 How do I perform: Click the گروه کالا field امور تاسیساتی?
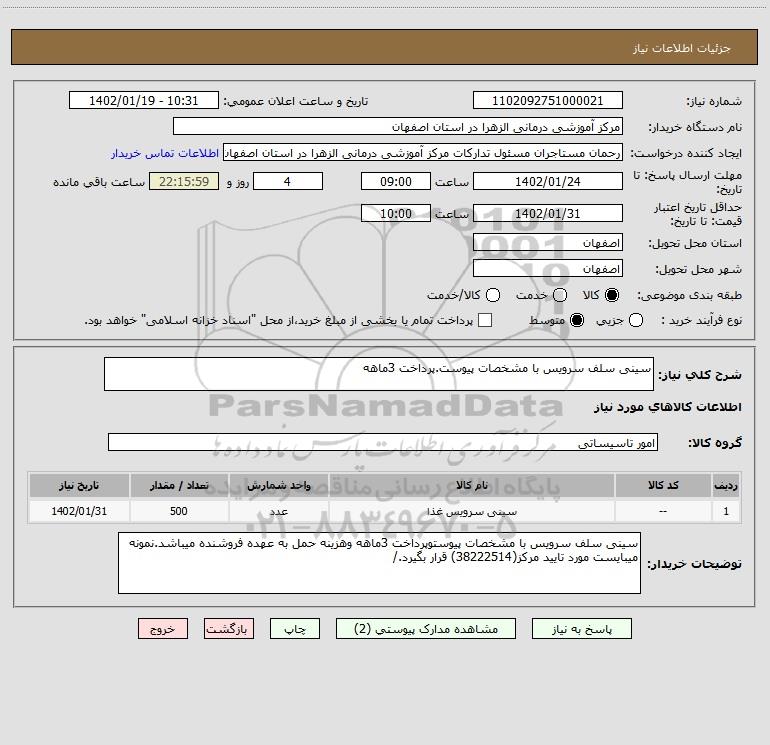[383, 442]
